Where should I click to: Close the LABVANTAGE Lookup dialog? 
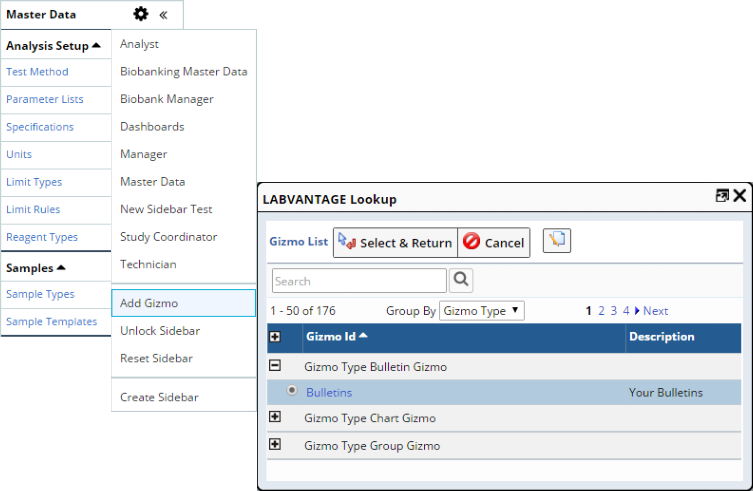(740, 195)
